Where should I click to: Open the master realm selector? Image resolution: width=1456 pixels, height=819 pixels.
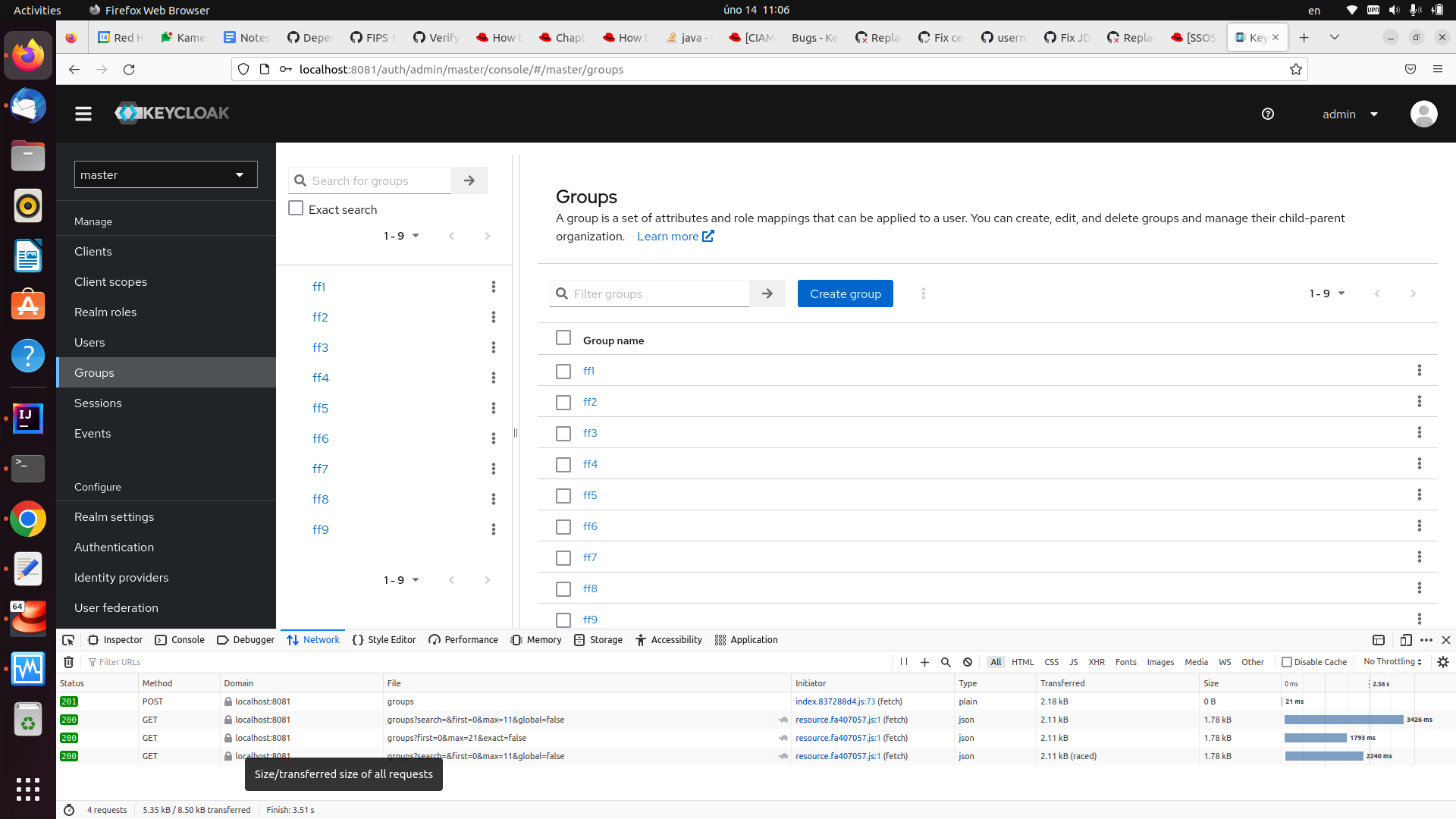165,174
